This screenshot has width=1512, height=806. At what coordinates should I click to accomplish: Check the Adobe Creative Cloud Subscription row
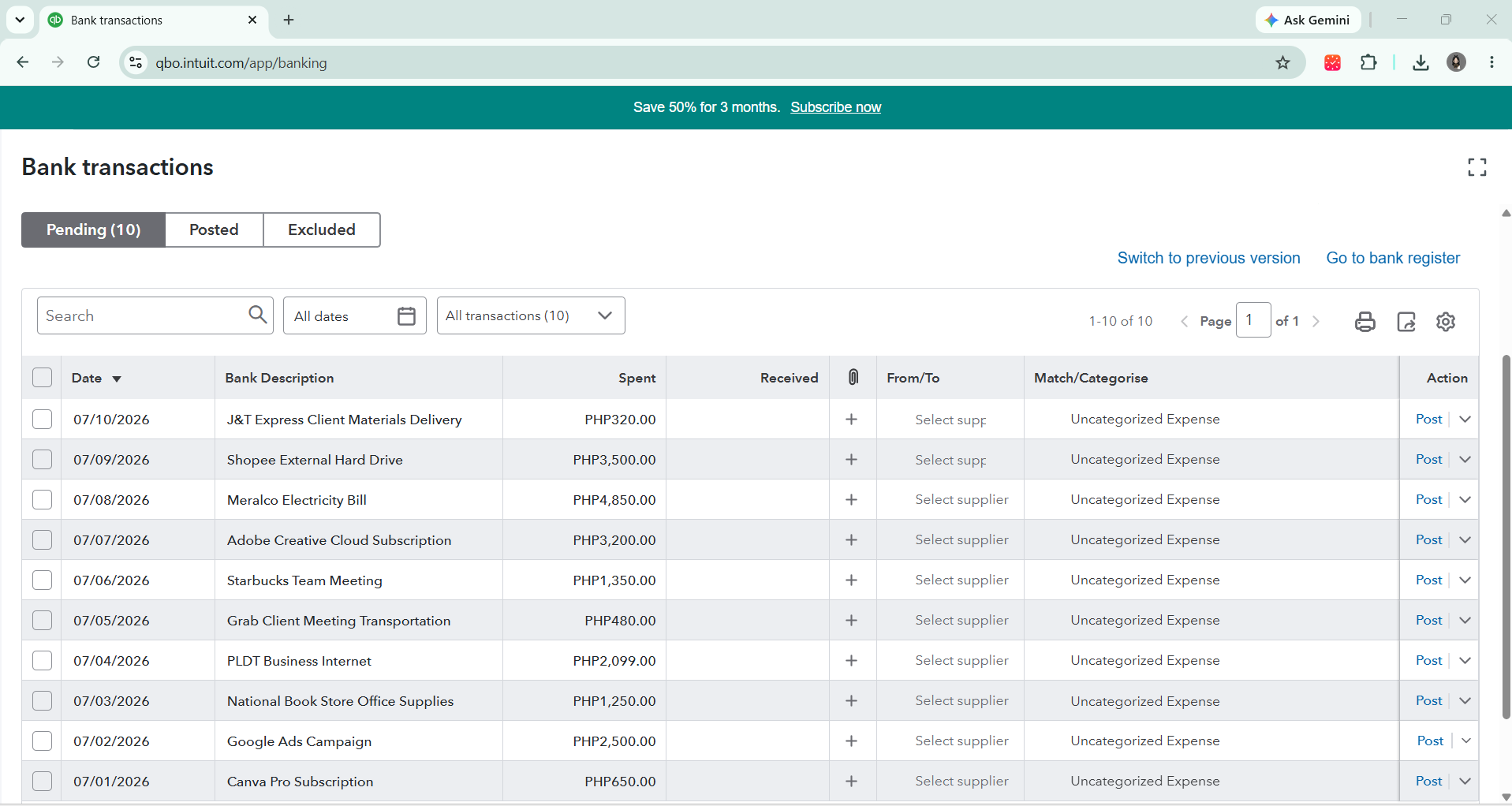[x=43, y=540]
